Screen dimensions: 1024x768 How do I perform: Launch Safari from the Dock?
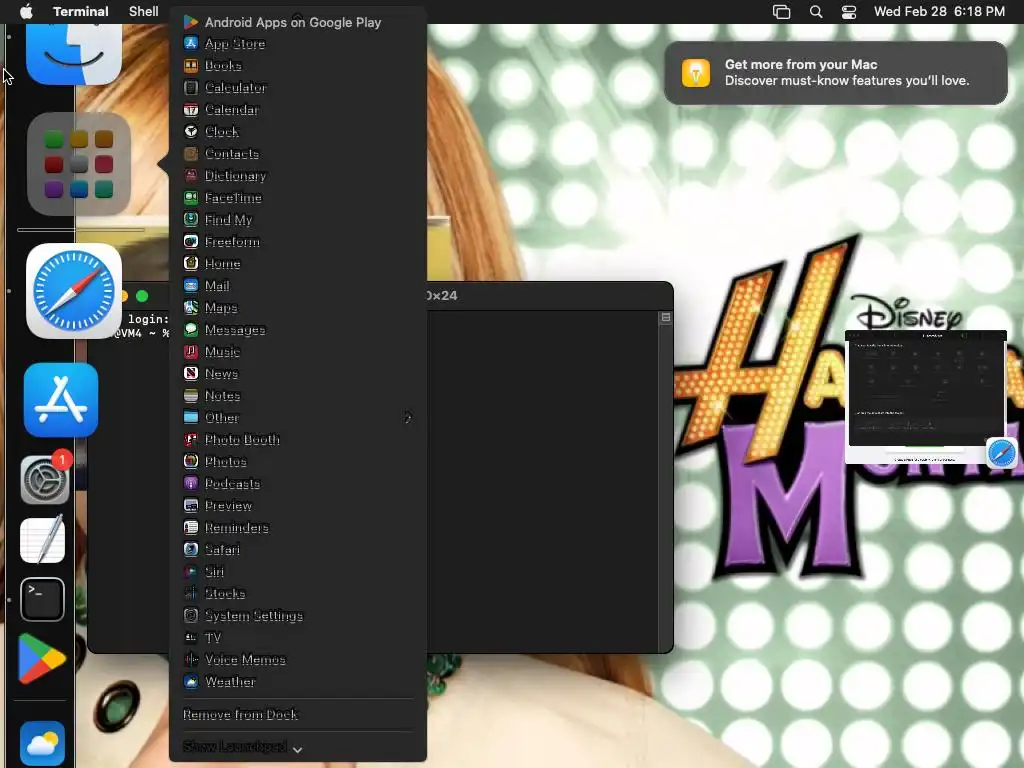pyautogui.click(x=74, y=291)
